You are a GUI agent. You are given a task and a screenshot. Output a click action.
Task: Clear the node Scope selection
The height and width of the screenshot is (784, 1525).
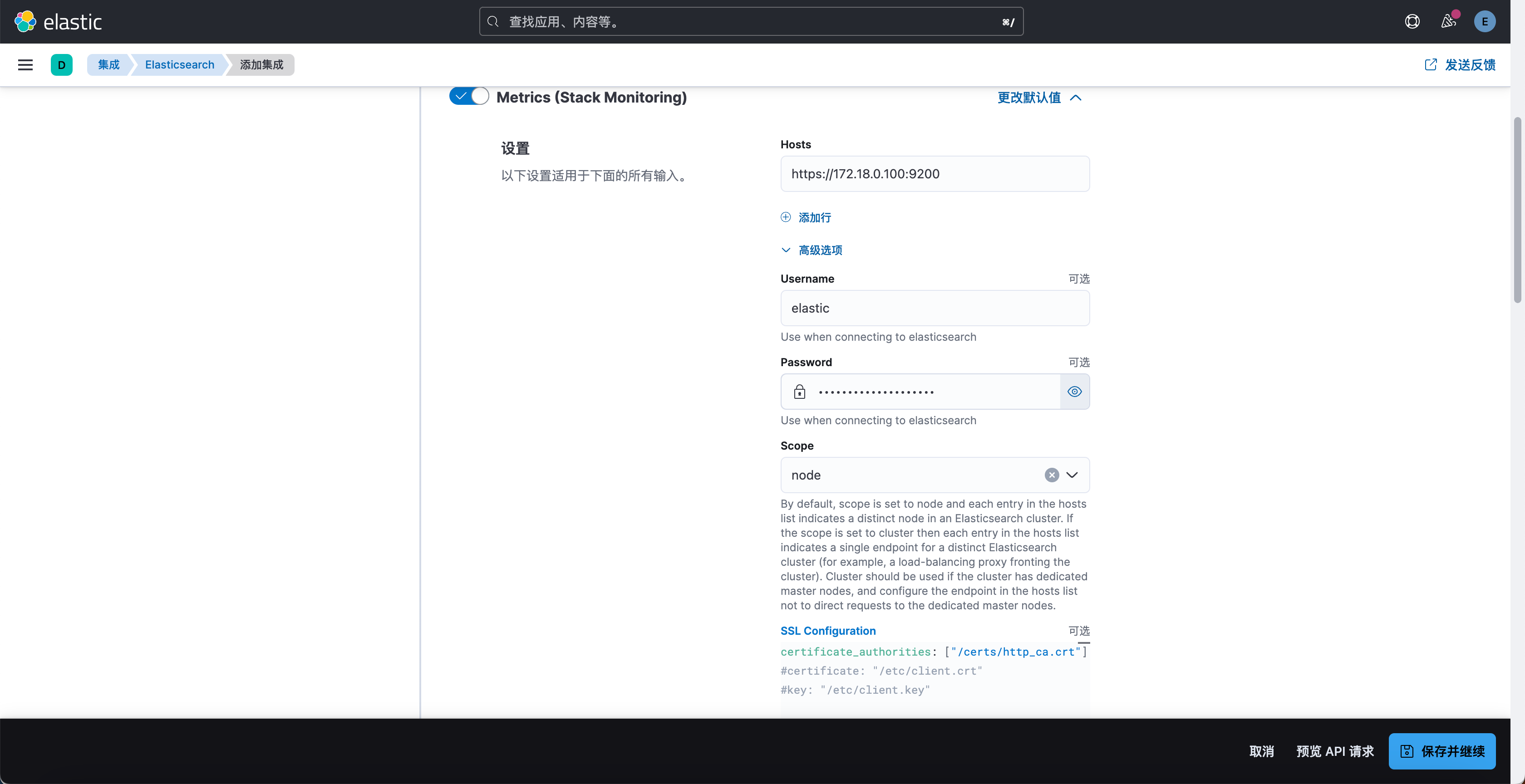1052,475
